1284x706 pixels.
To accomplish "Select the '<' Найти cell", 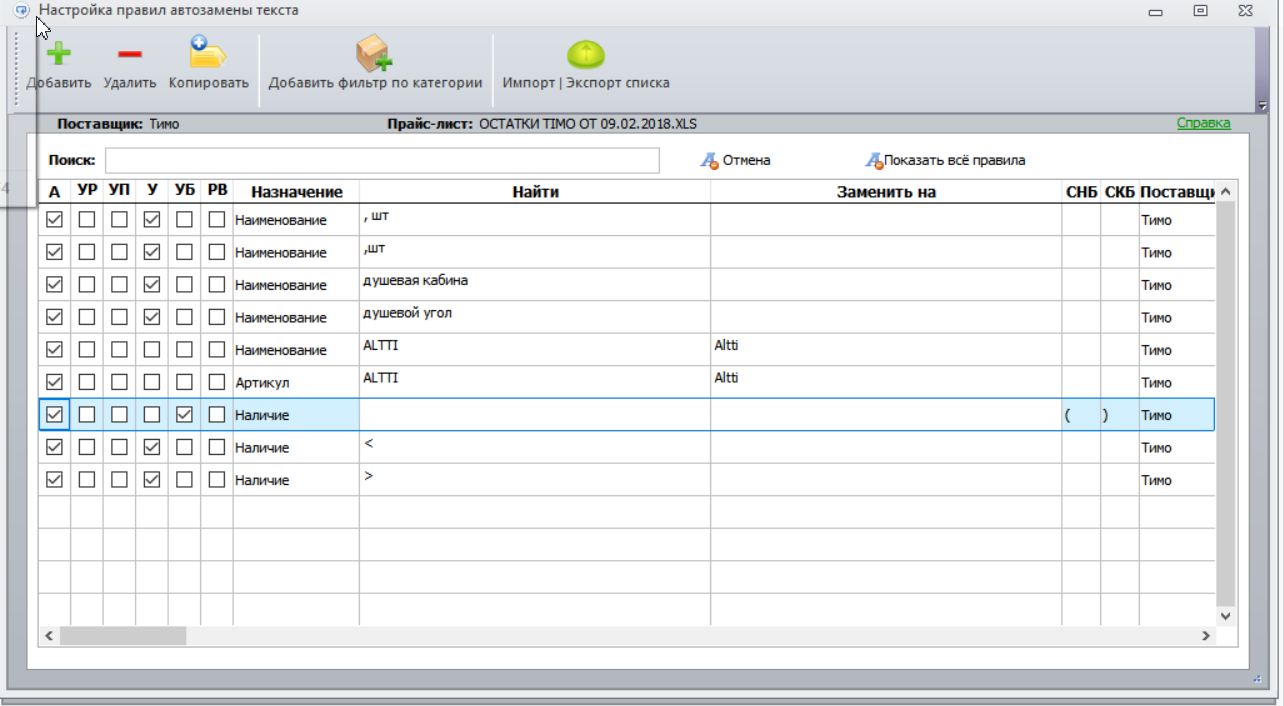I will coord(535,447).
